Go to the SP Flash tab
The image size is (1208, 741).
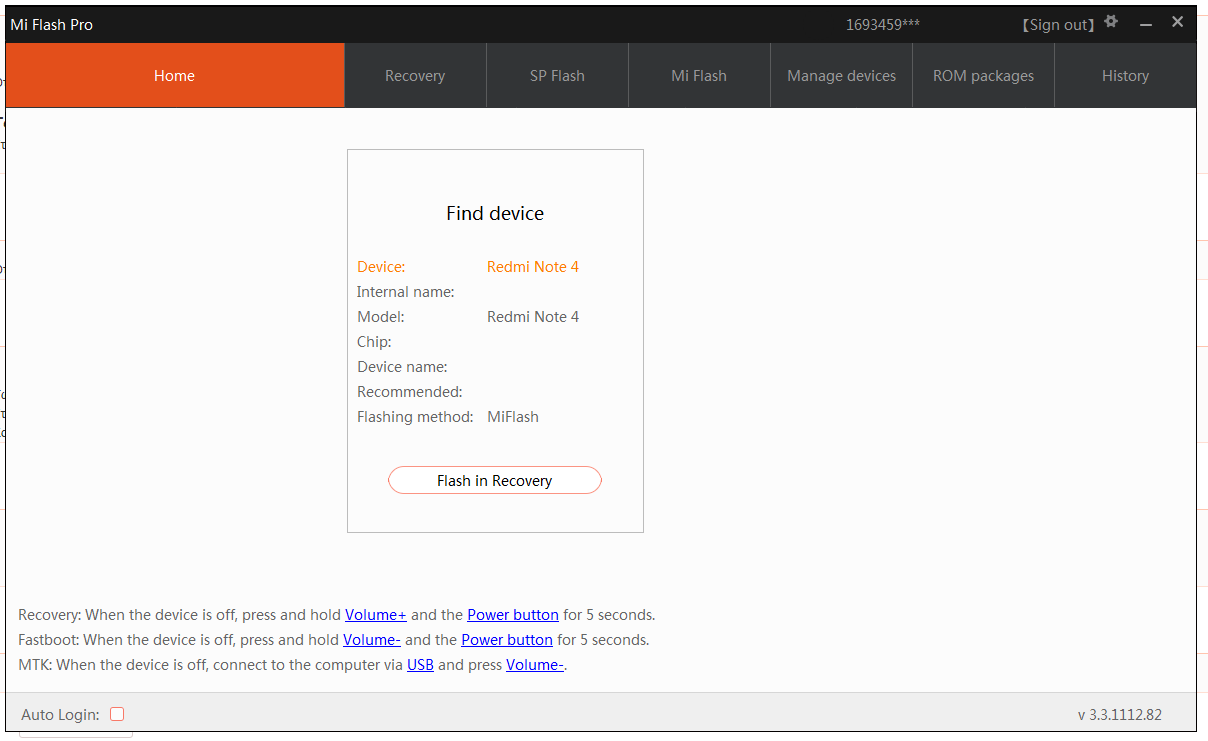(557, 76)
